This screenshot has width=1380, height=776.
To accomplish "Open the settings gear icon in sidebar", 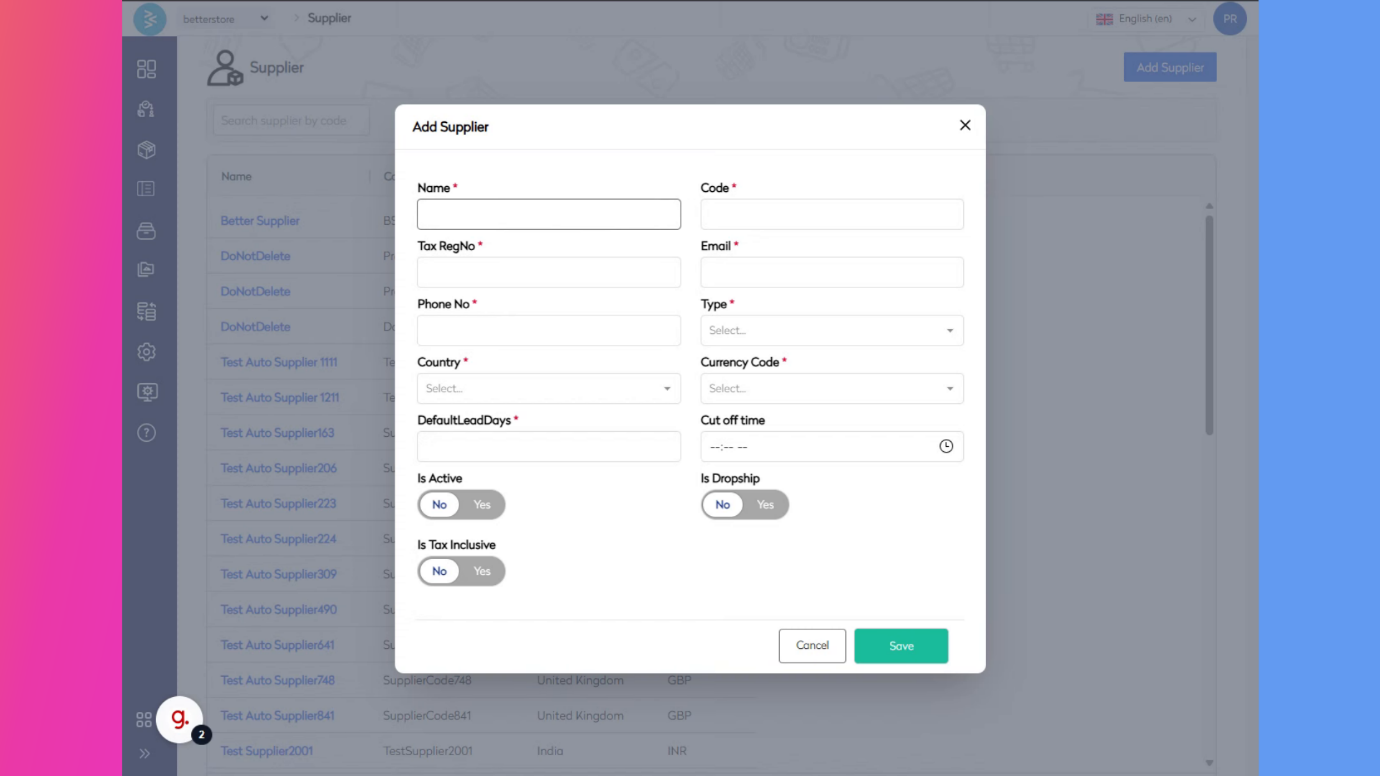I will 147,352.
